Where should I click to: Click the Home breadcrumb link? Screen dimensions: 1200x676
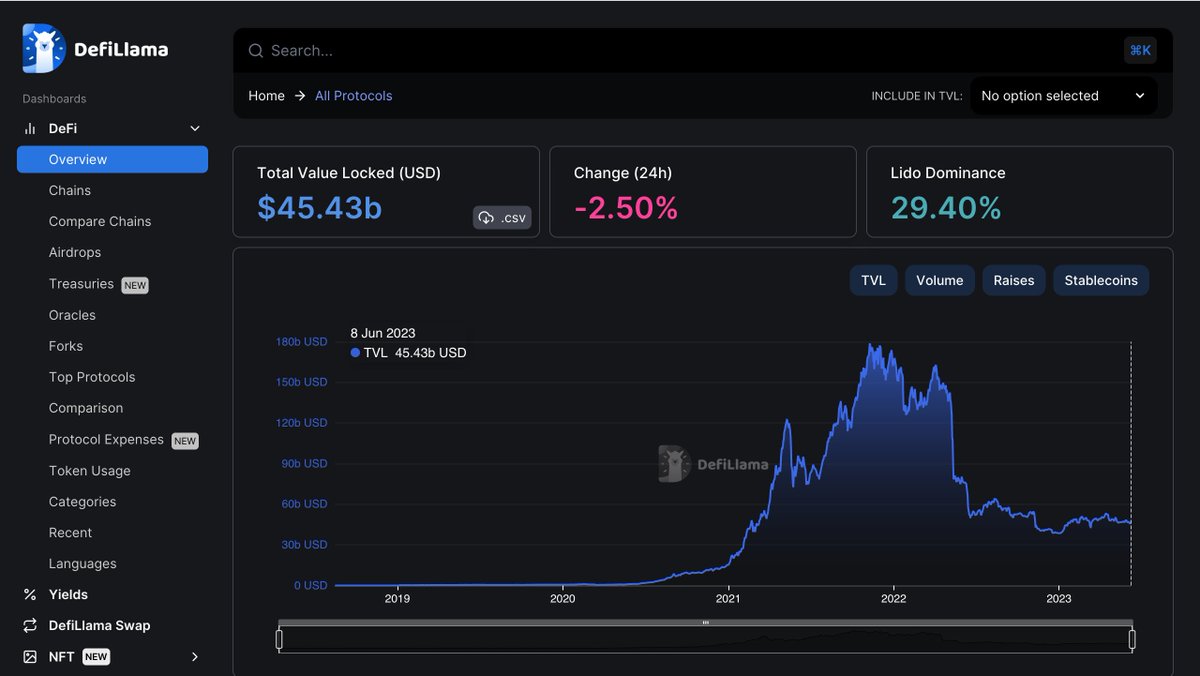coord(266,95)
